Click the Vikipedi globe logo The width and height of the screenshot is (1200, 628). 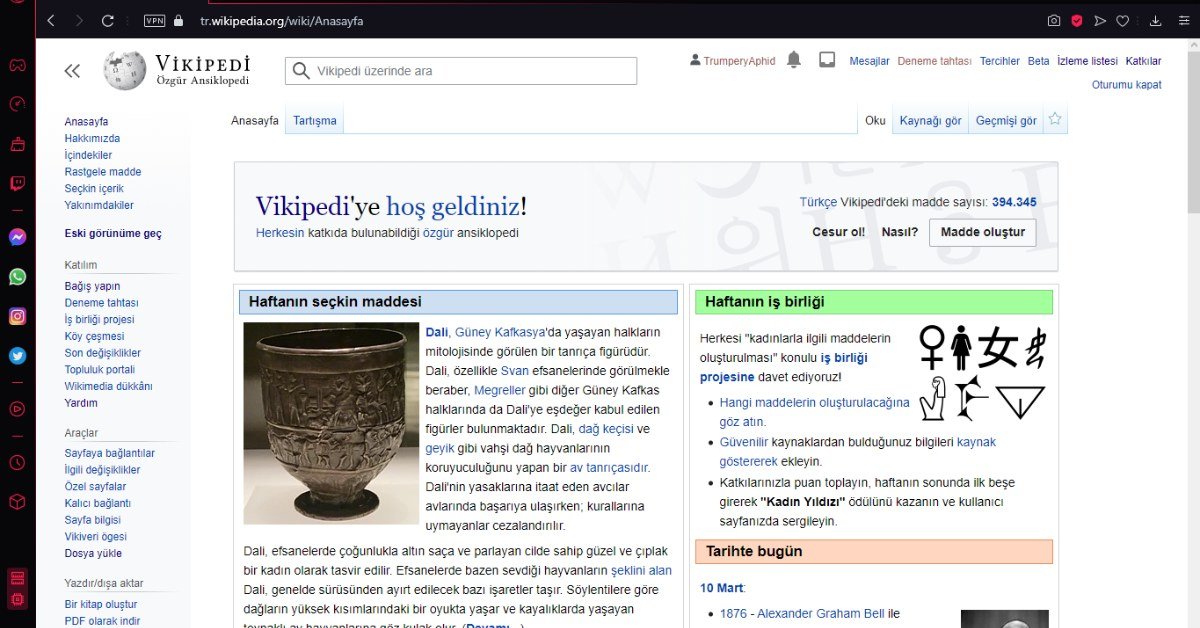124,70
